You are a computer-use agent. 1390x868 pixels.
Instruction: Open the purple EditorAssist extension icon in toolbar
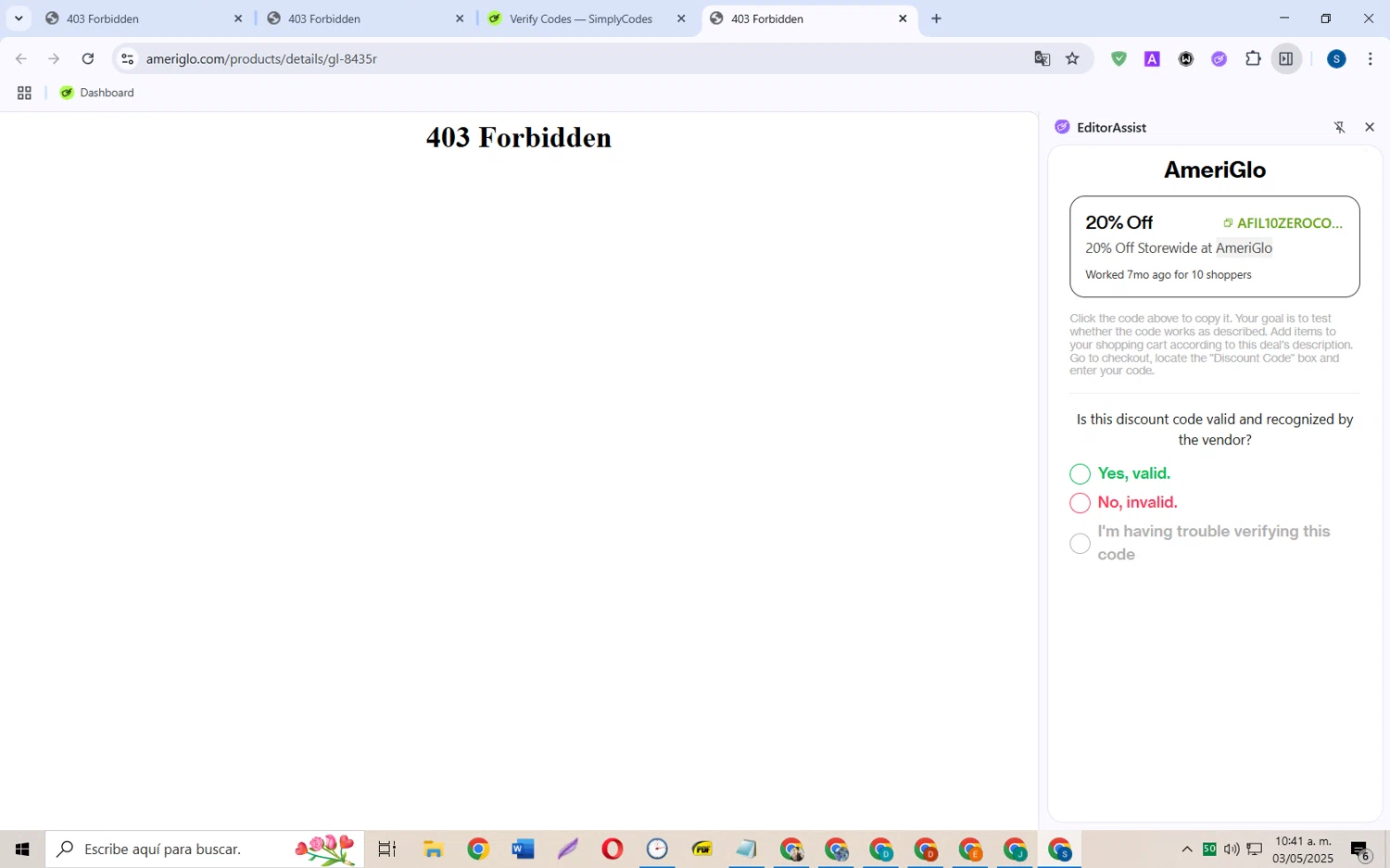[x=1219, y=58]
